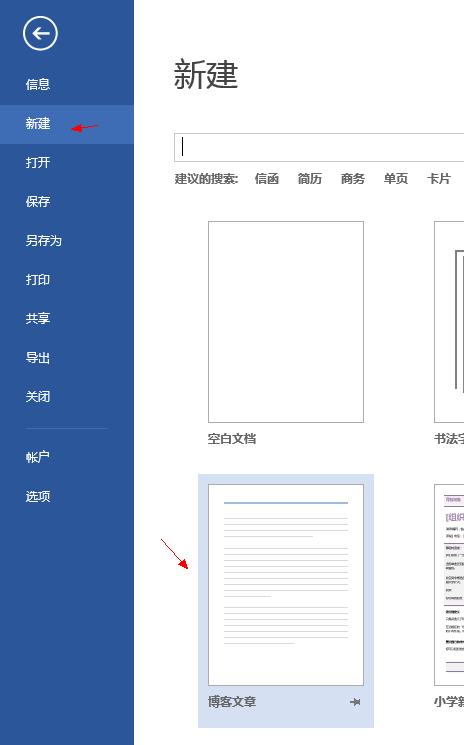Click the 单页 suggested search
The image size is (464, 745).
(x=396, y=179)
